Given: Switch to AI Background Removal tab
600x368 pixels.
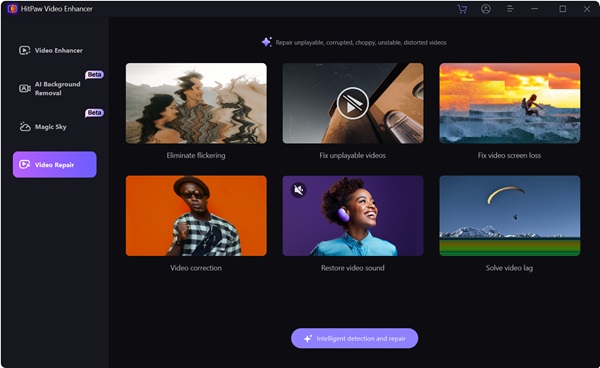Looking at the screenshot, I should click(x=55, y=88).
